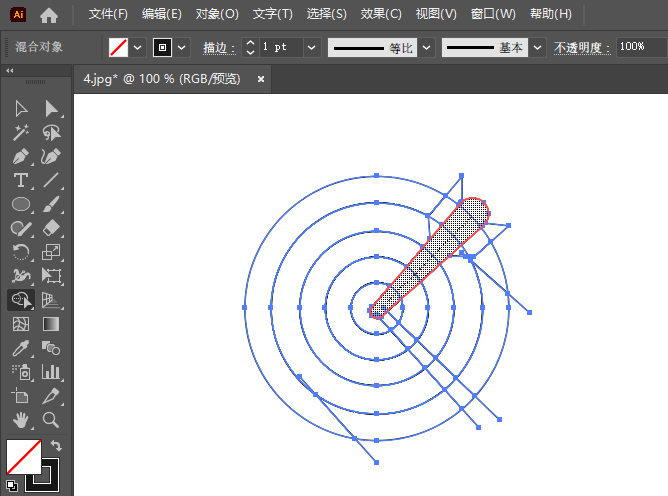The height and width of the screenshot is (496, 668).
Task: Open the 不透明度 opacity panel link
Action: pos(582,48)
